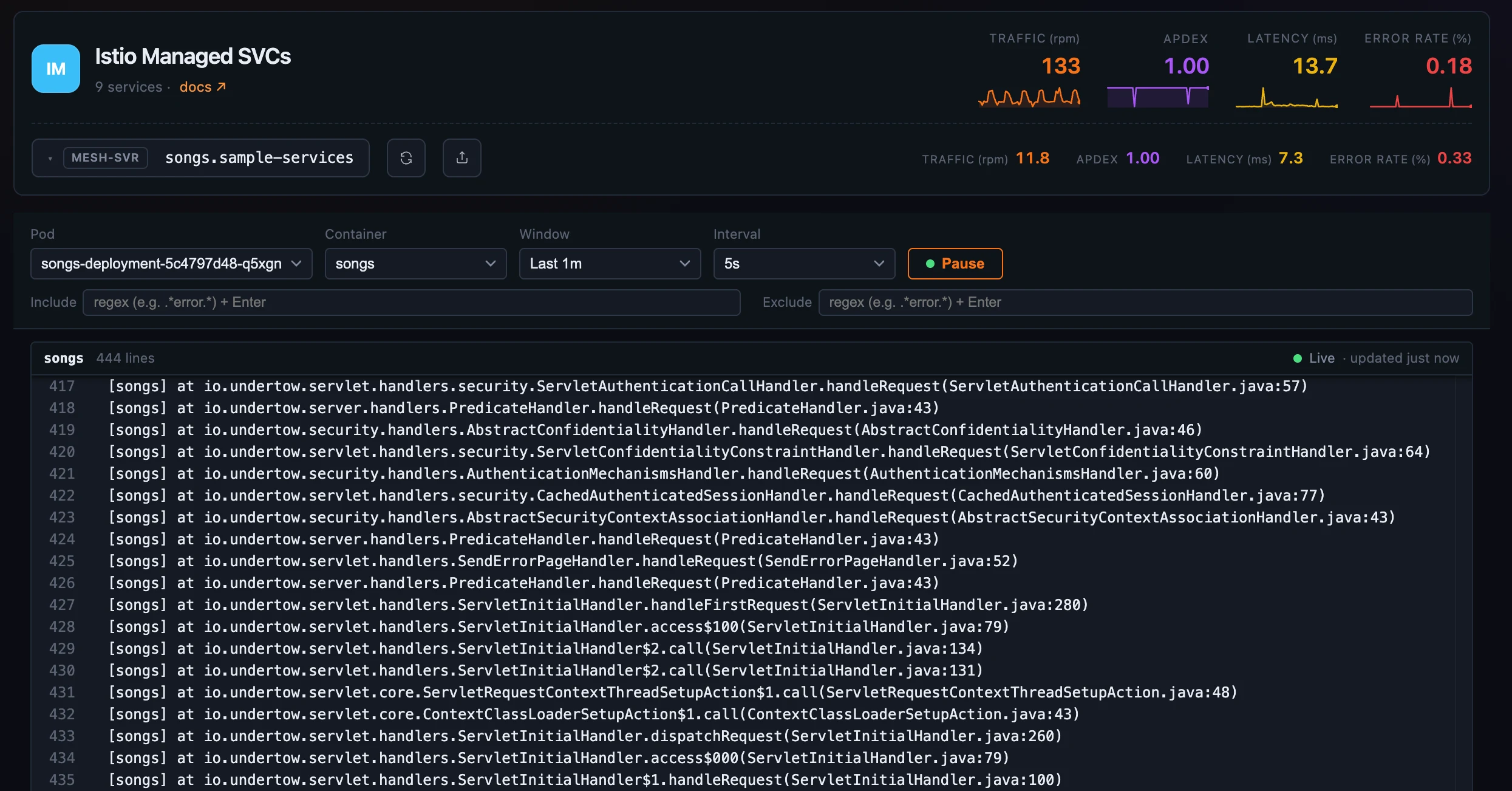Open the Window dropdown showing Last 1m
Viewport: 1512px width, 791px height.
point(610,264)
